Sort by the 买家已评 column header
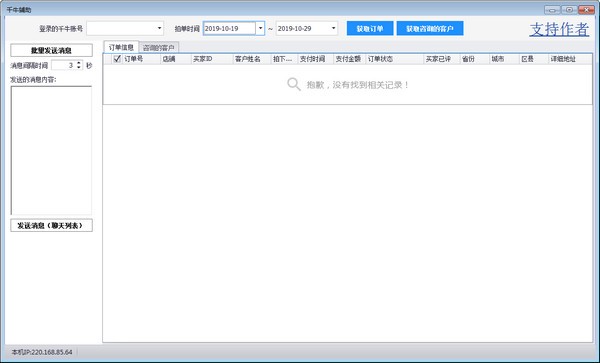 point(442,59)
